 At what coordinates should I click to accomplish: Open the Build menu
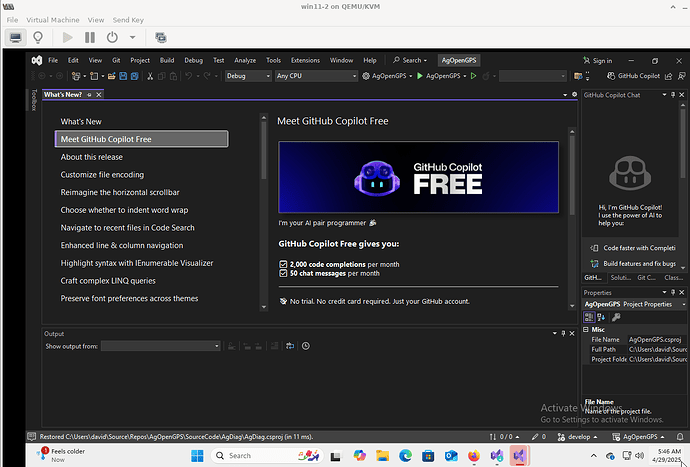pyautogui.click(x=167, y=60)
